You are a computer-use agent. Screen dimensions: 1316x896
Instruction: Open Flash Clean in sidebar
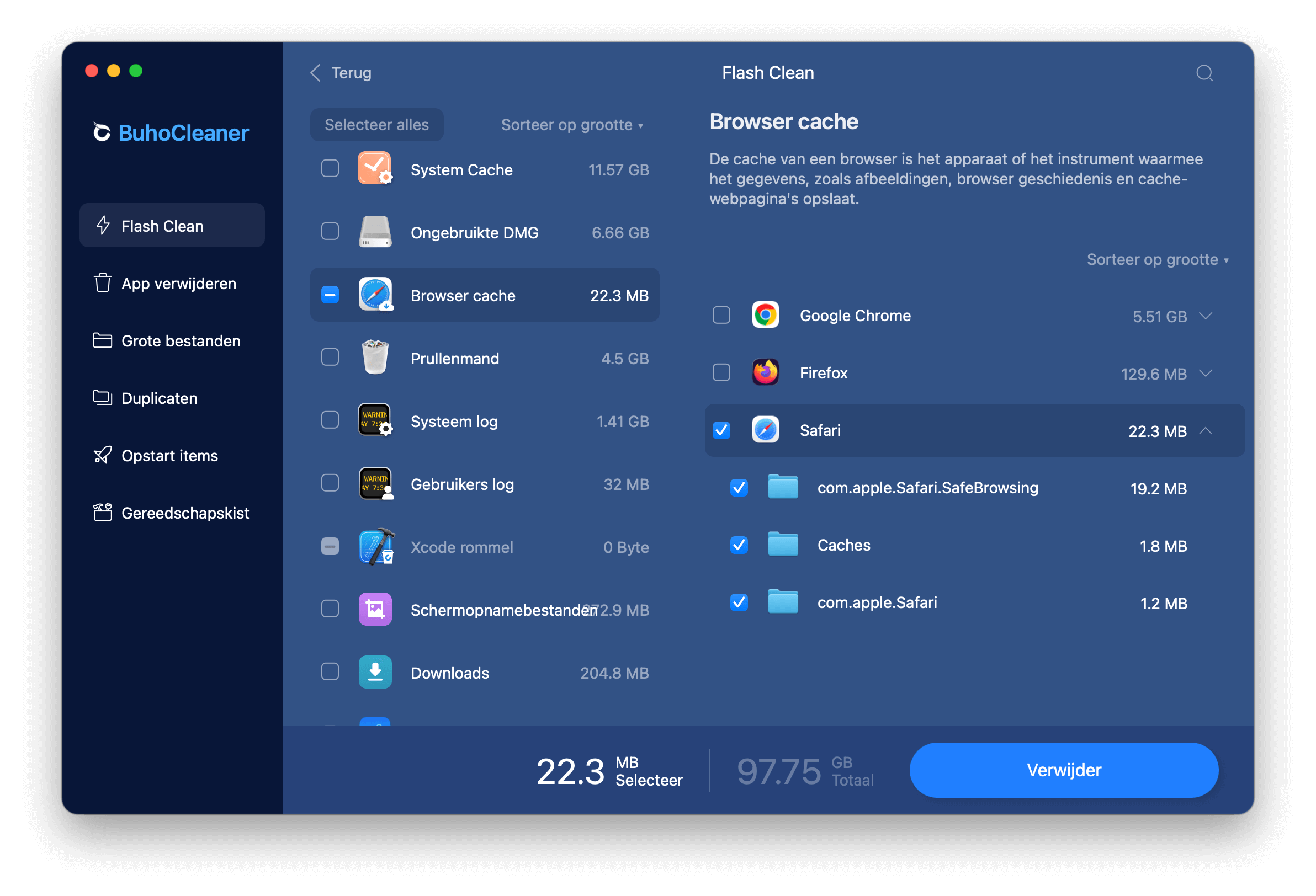click(x=172, y=225)
